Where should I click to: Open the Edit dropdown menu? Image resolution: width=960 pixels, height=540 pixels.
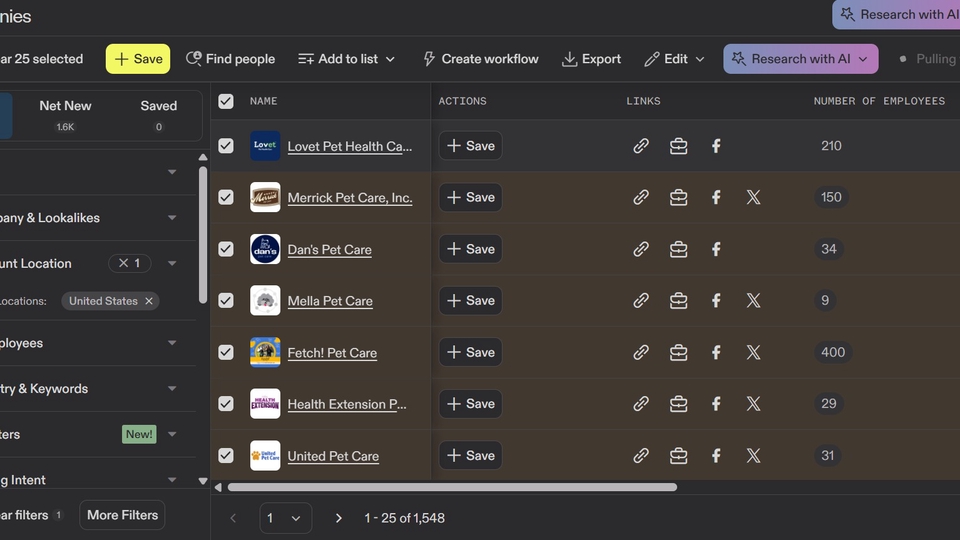pos(675,59)
